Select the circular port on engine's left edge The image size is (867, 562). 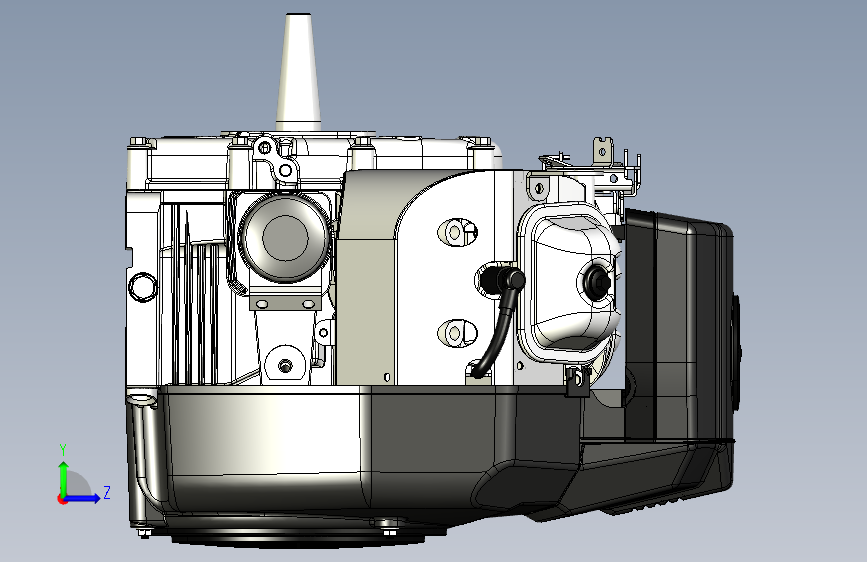[143, 287]
